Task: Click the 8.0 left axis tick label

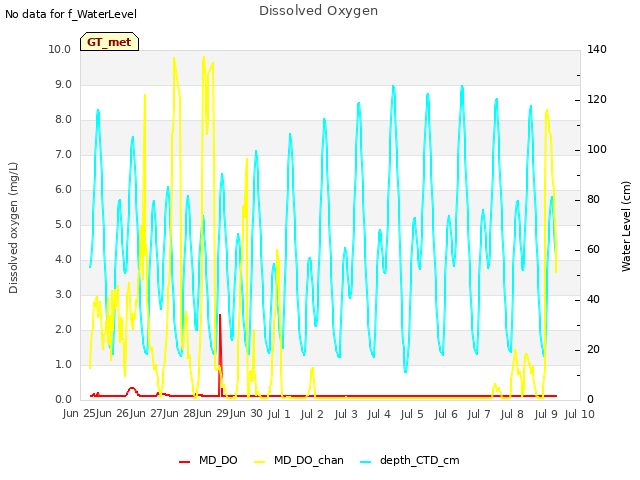Action: point(63,120)
